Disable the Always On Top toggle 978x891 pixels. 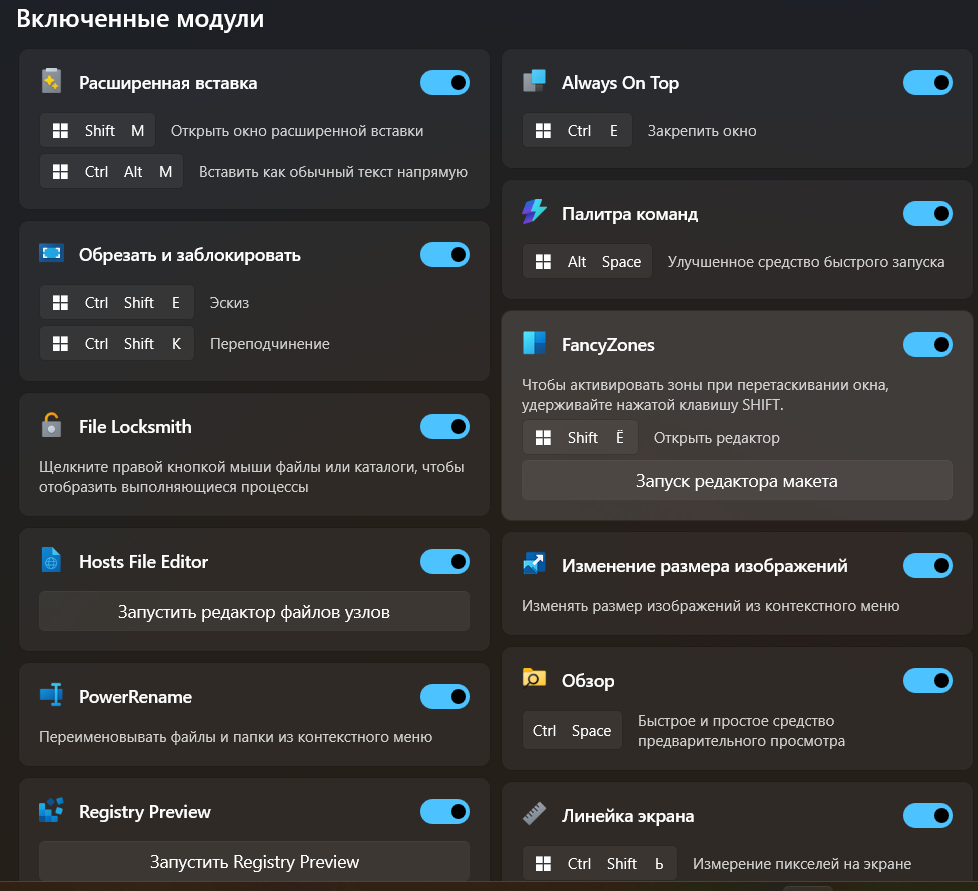point(927,82)
